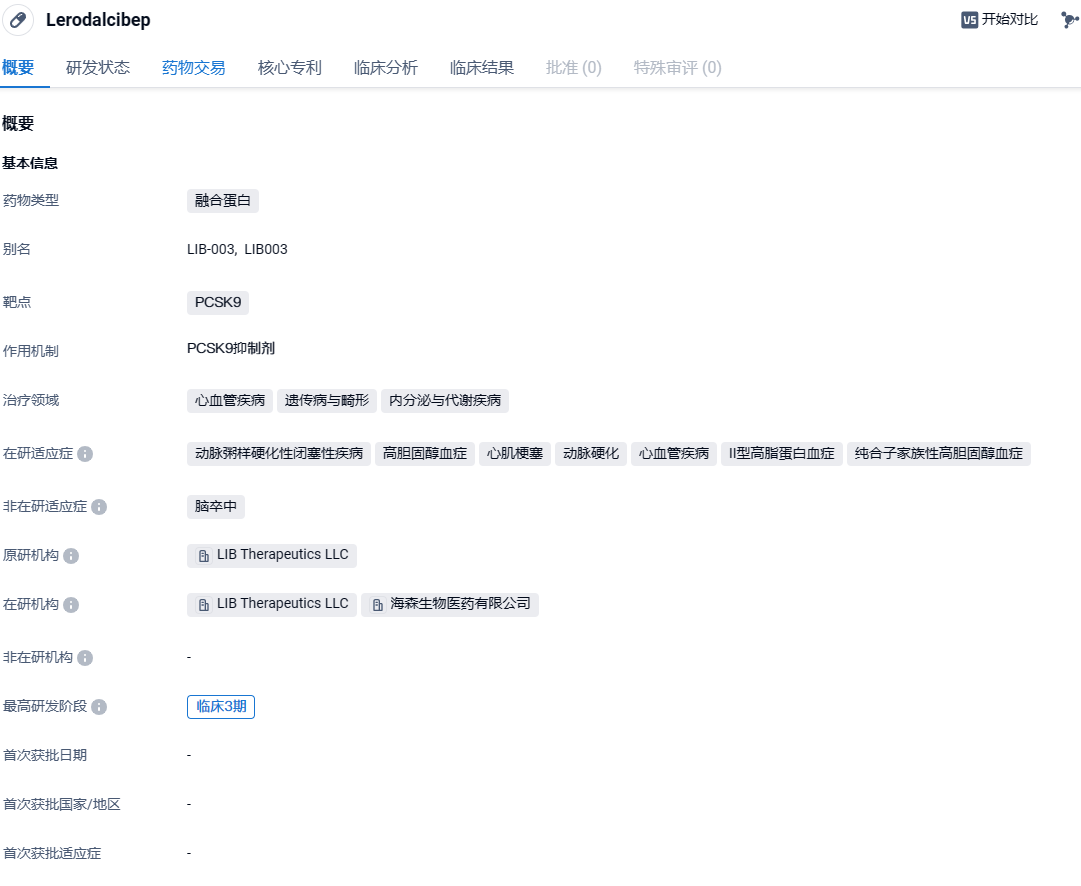
Task: Click the 治疗领域 field label
Action: pos(30,401)
